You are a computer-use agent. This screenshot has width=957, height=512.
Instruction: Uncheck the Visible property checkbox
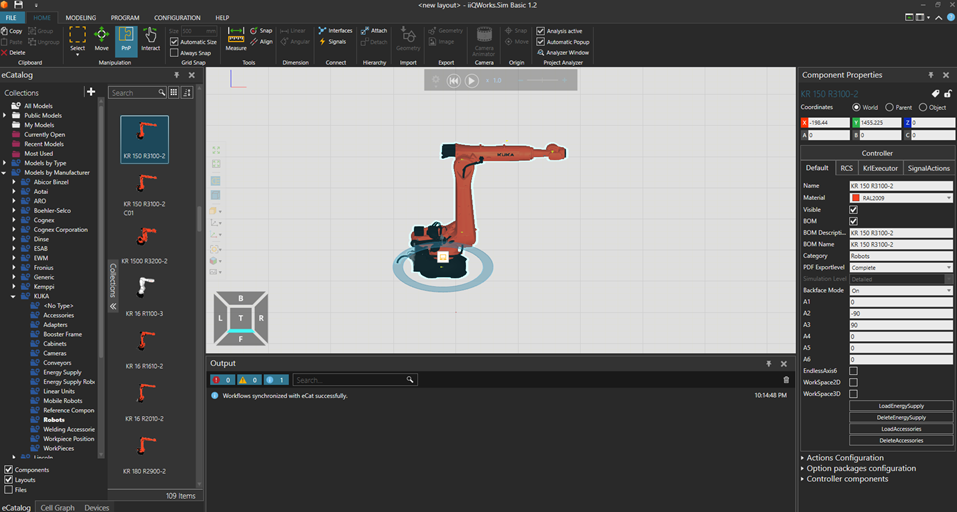(x=853, y=209)
